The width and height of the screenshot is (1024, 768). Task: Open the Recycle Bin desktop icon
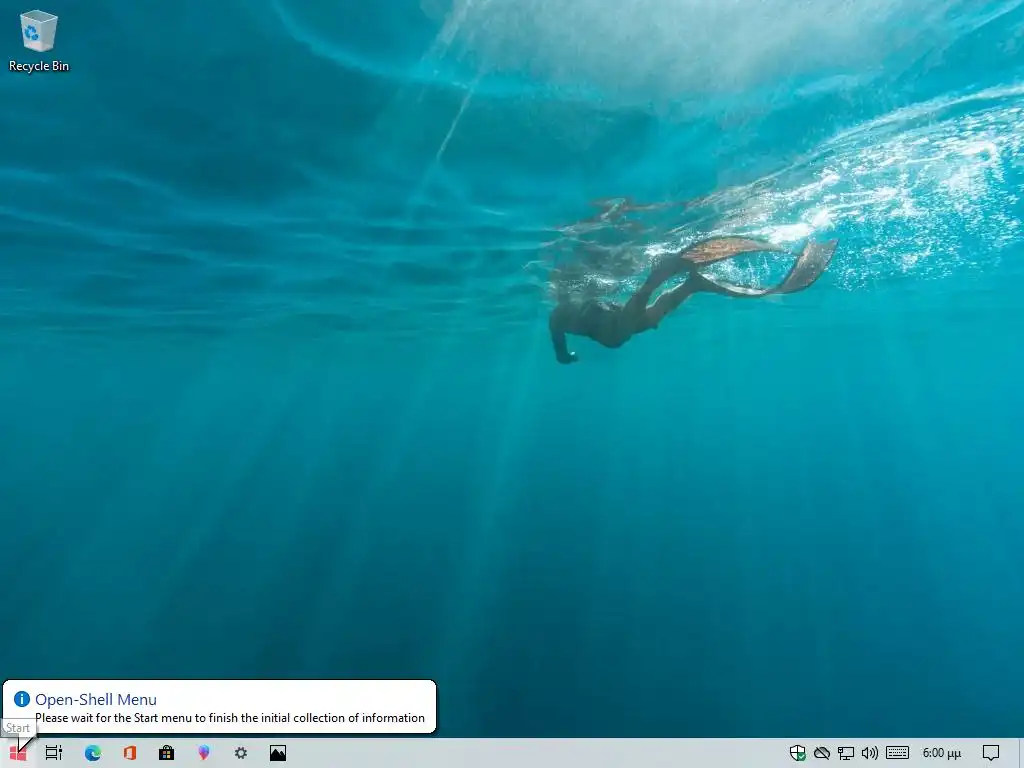click(x=39, y=40)
